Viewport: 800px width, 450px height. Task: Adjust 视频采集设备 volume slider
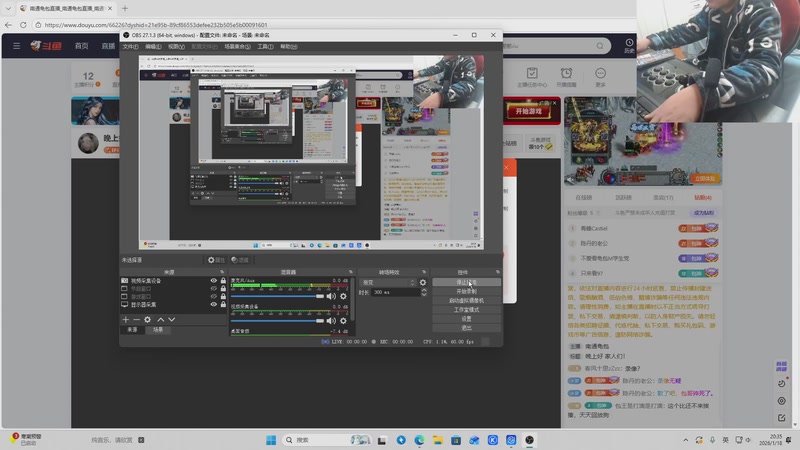(x=277, y=321)
